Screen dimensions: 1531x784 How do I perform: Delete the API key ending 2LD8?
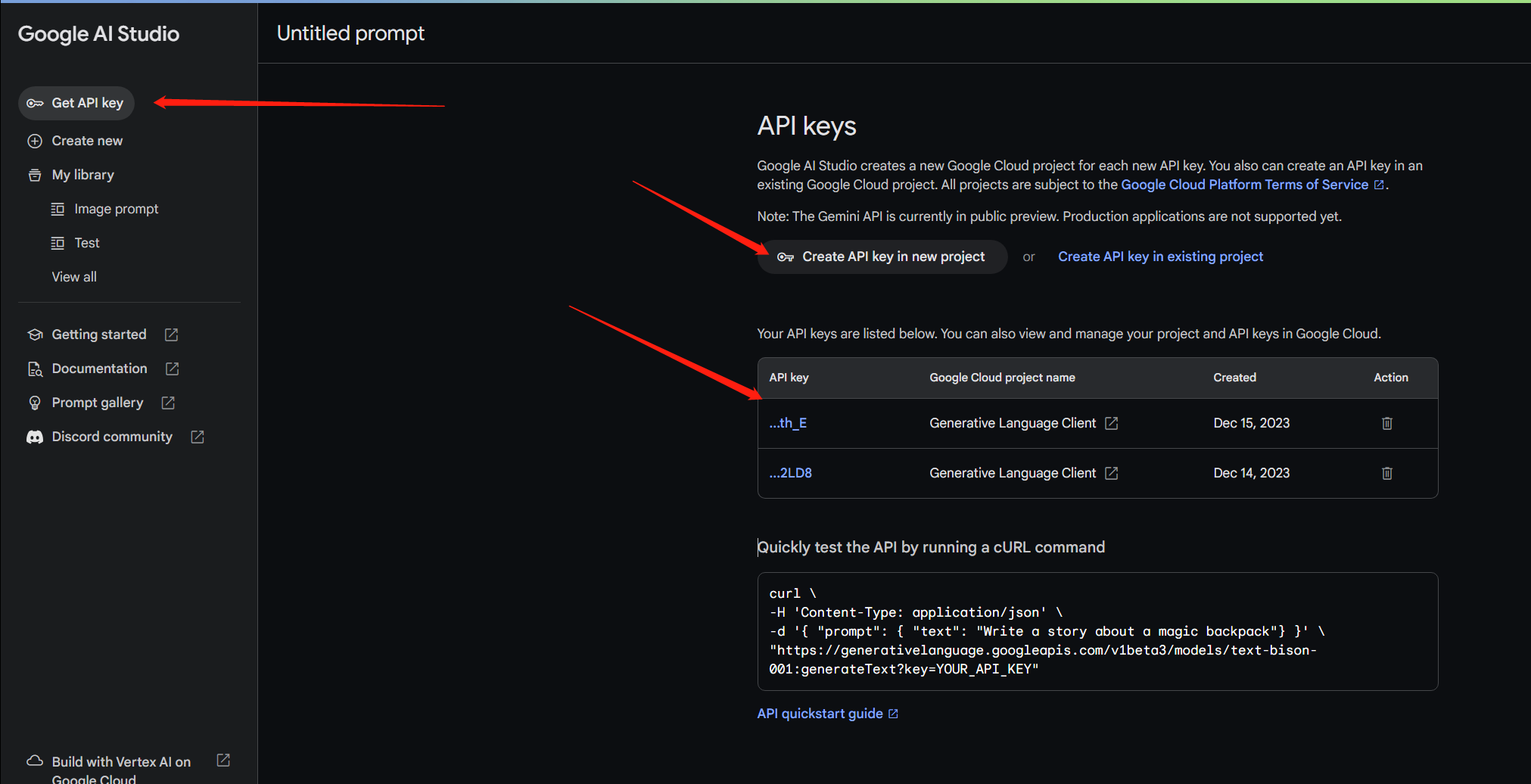tap(1387, 473)
